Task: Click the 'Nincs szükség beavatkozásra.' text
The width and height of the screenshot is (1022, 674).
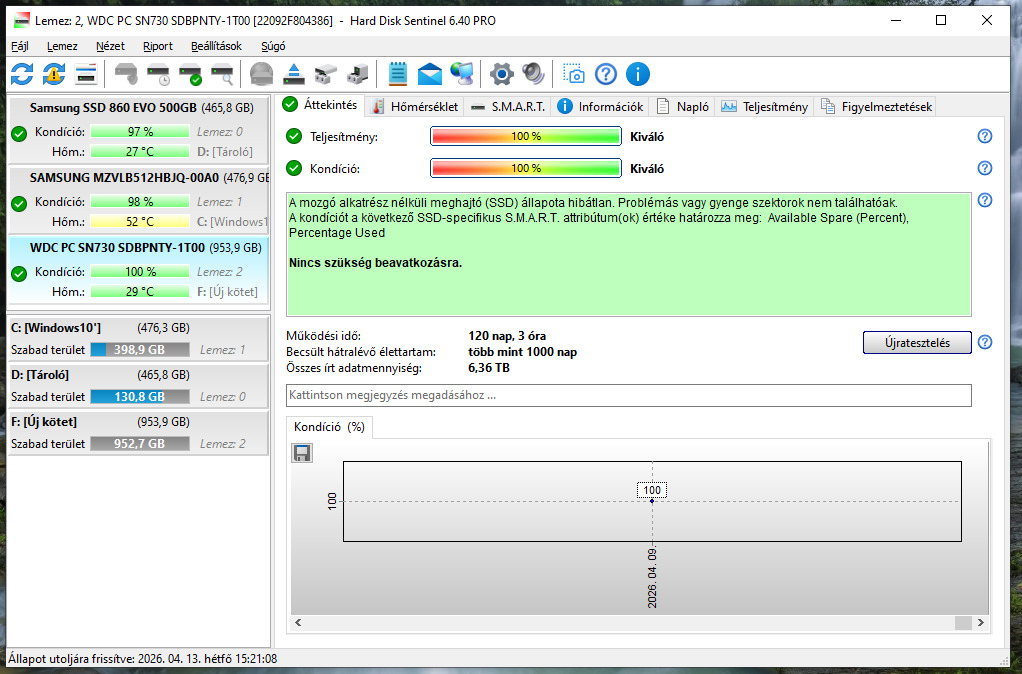Action: (375, 263)
